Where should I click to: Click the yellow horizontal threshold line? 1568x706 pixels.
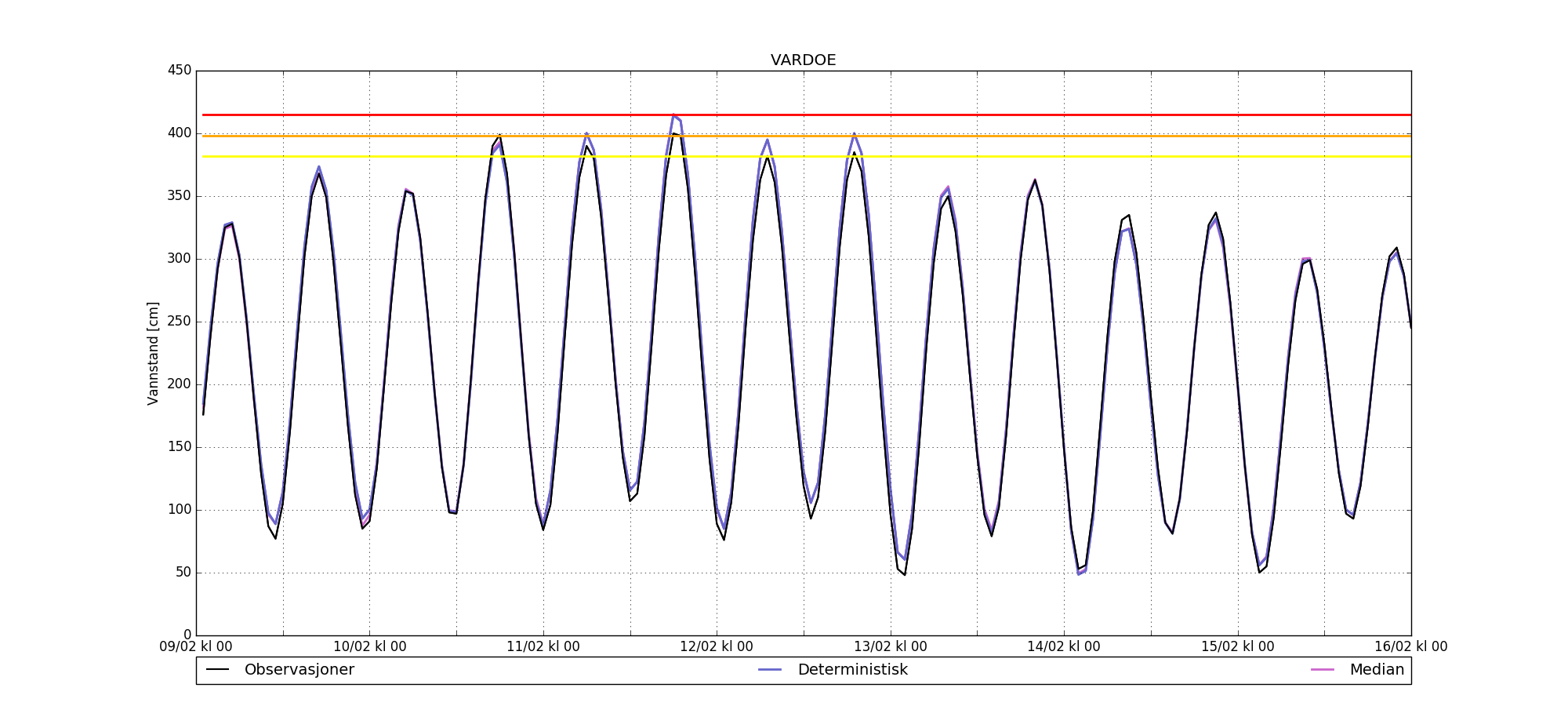pos(807,156)
